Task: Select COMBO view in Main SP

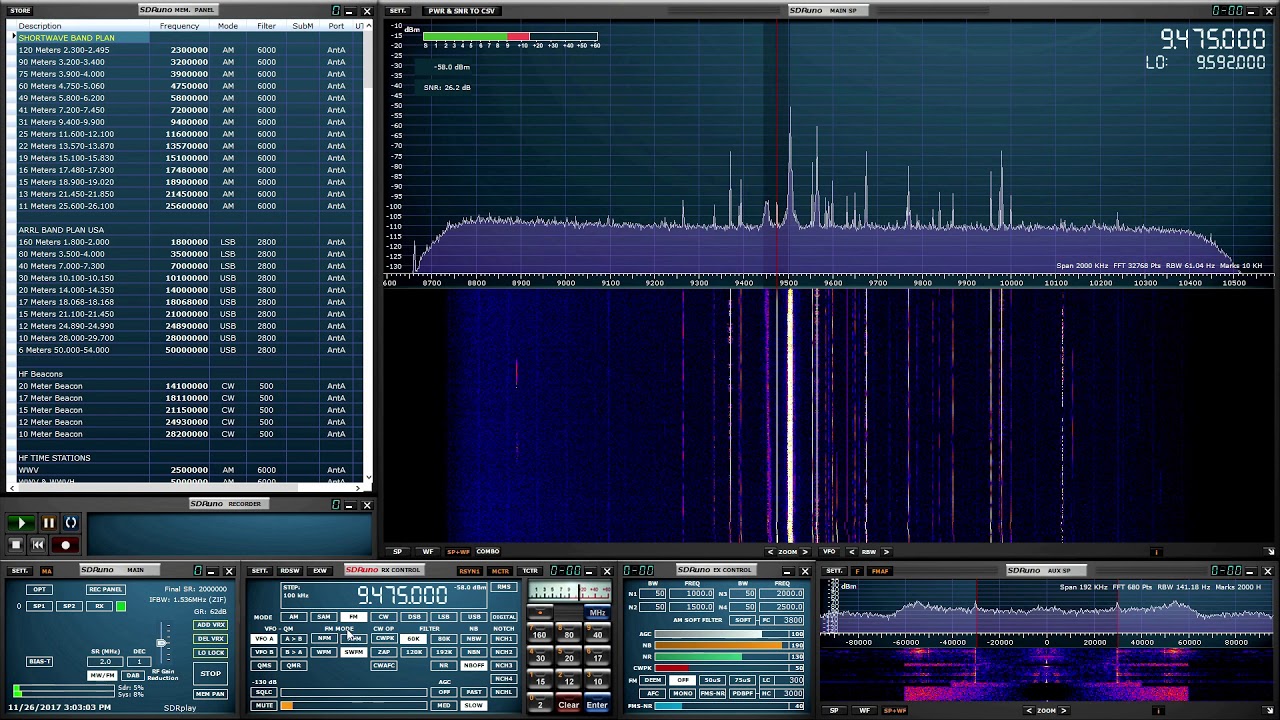Action: click(488, 552)
